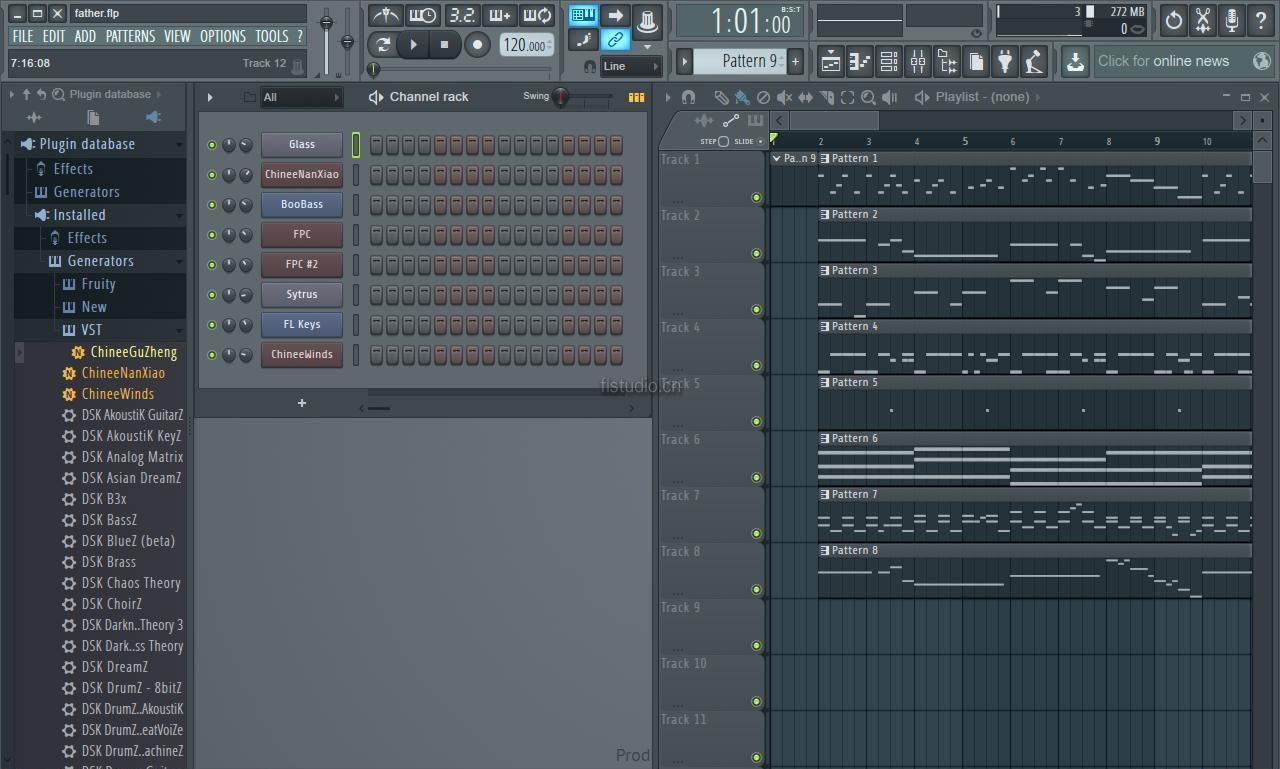Open the PATTERNS menu
The width and height of the screenshot is (1280, 769).
pyautogui.click(x=130, y=36)
